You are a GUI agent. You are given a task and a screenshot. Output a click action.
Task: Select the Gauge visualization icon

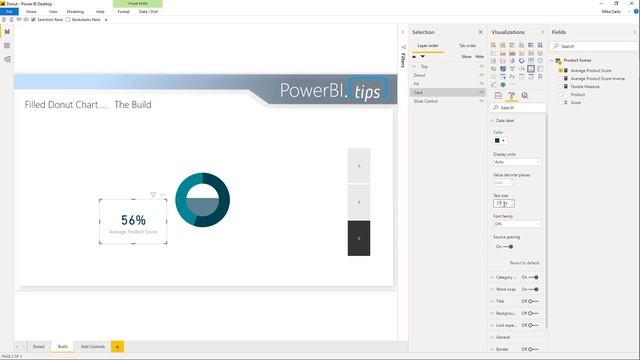pos(522,69)
